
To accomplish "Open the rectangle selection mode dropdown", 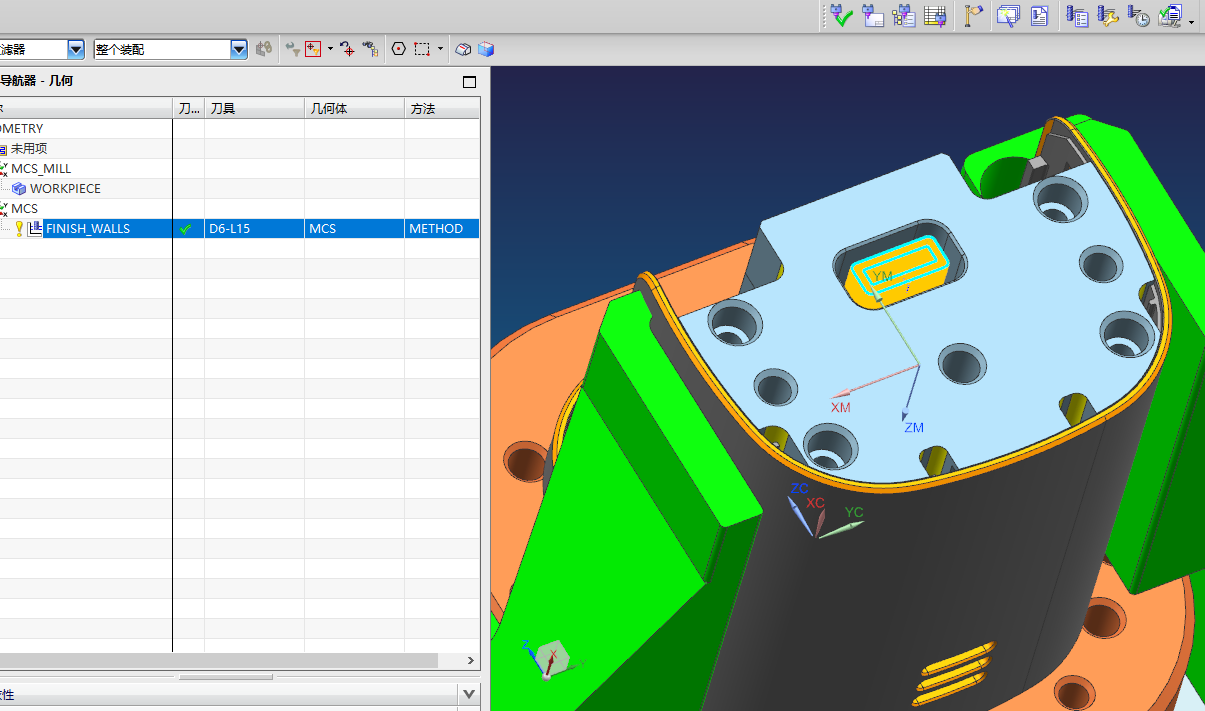I will pyautogui.click(x=440, y=49).
